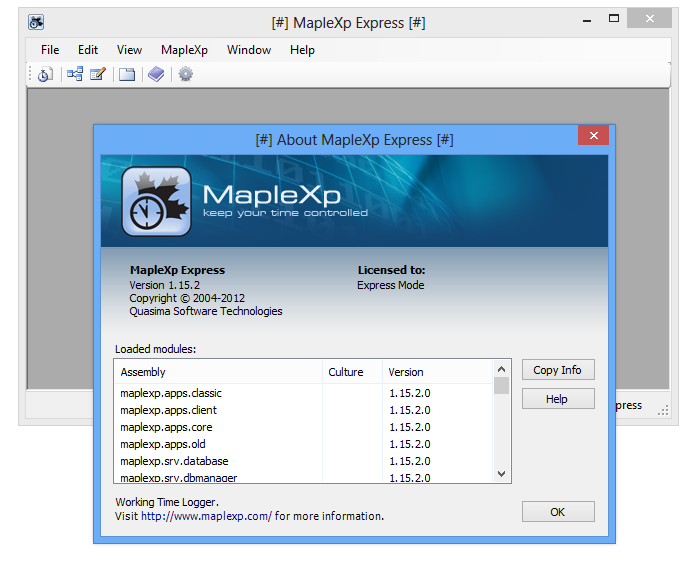Viewport: 687px width, 584px height.
Task: Click the stopwatch document toolbar icon
Action: click(x=45, y=74)
